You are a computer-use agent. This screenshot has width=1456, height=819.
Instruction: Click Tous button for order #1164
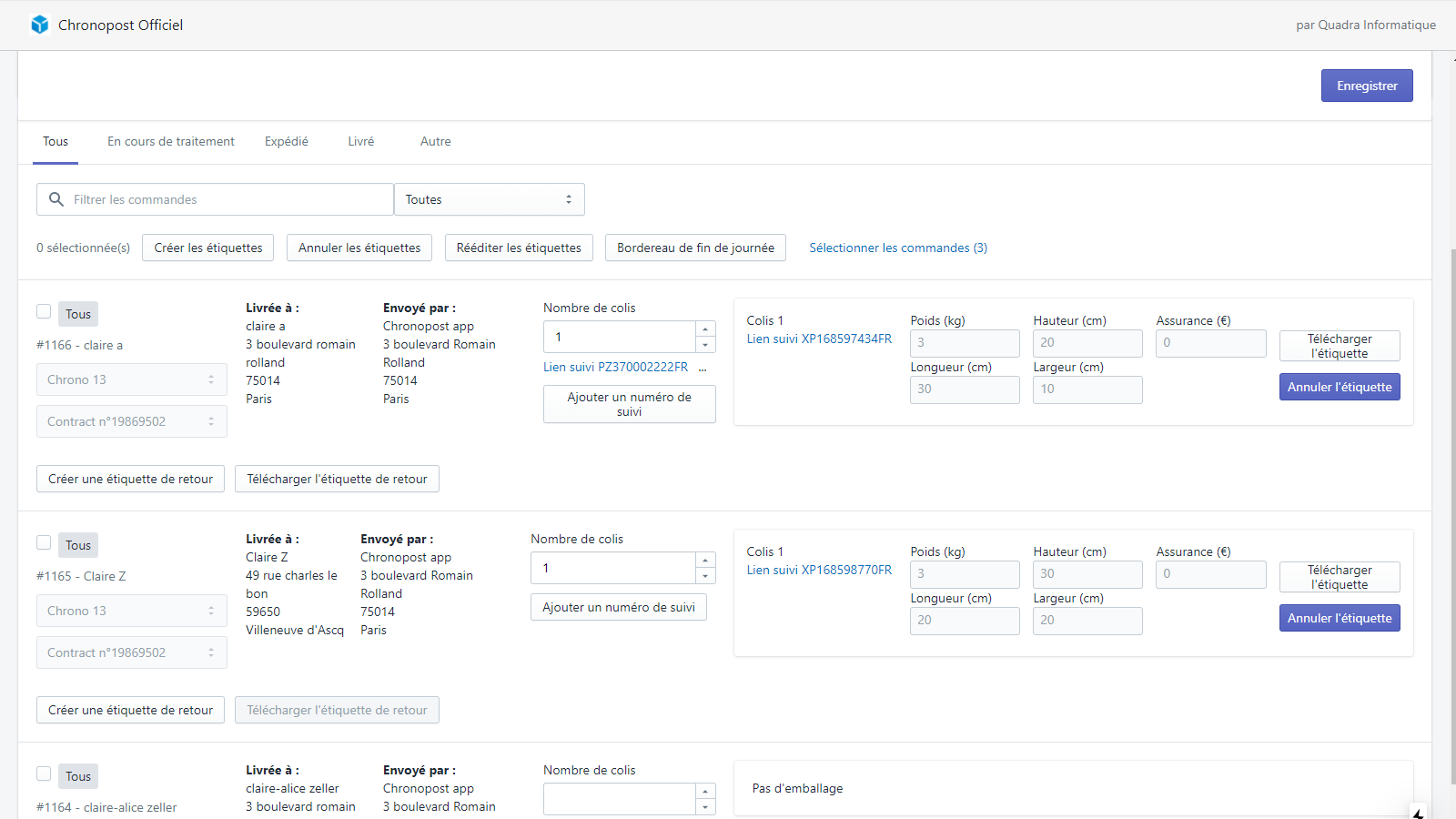click(x=78, y=776)
